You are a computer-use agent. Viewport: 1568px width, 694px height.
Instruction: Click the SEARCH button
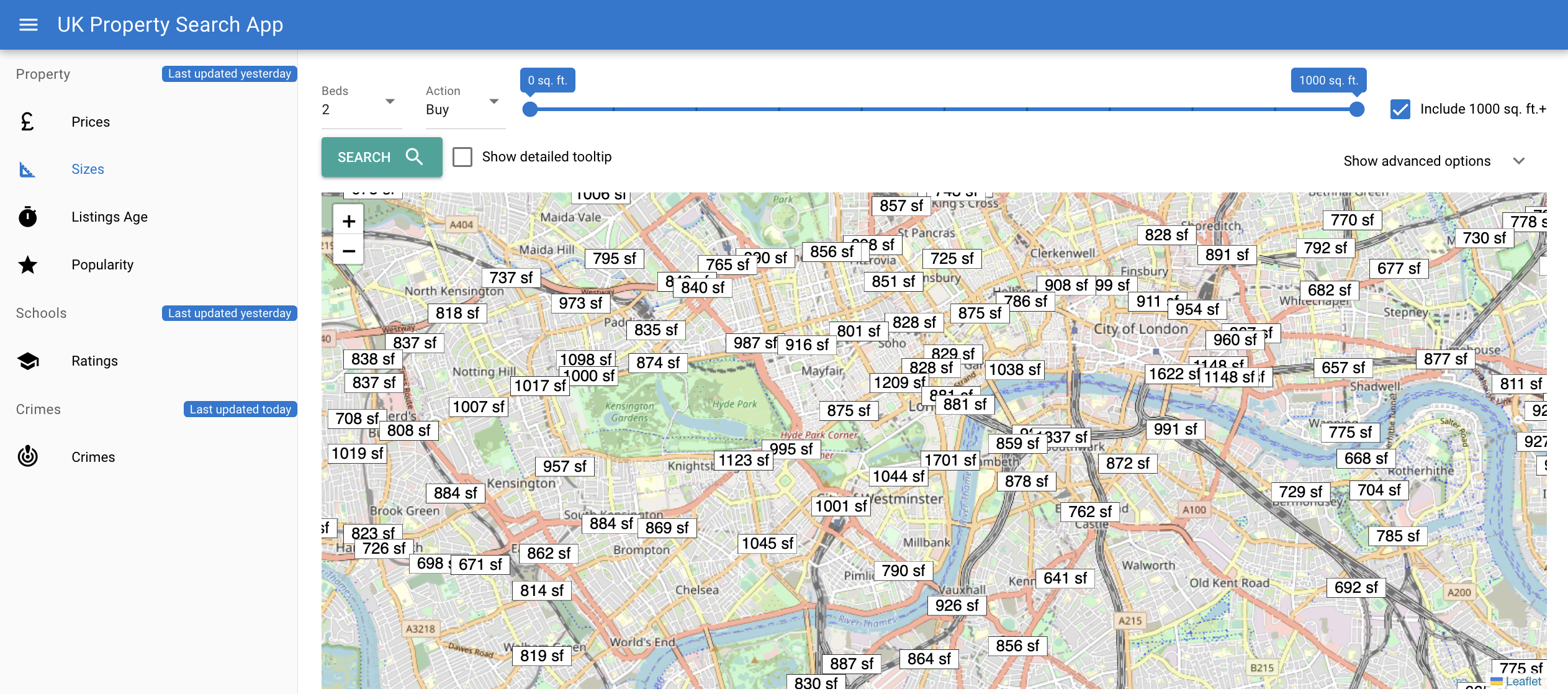point(382,157)
